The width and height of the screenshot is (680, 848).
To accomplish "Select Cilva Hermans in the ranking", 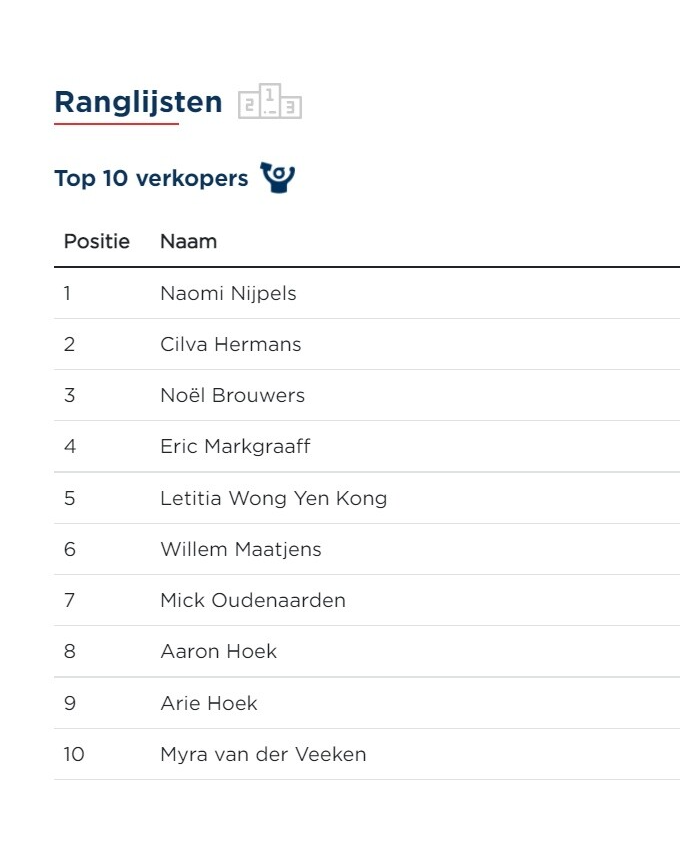I will click(230, 344).
